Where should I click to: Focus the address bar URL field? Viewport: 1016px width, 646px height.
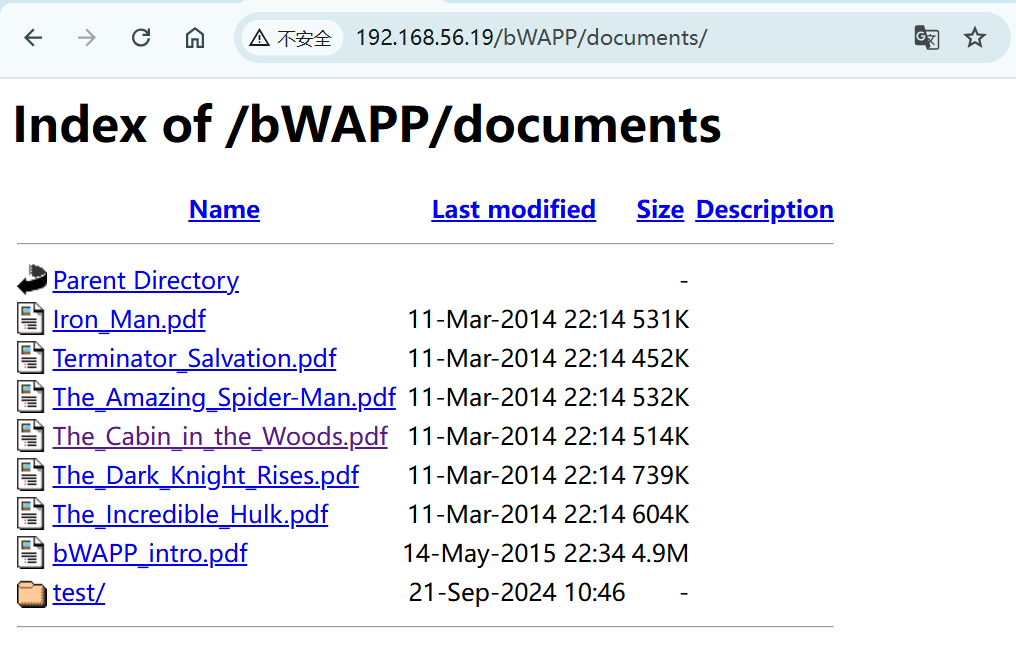[x=600, y=38]
